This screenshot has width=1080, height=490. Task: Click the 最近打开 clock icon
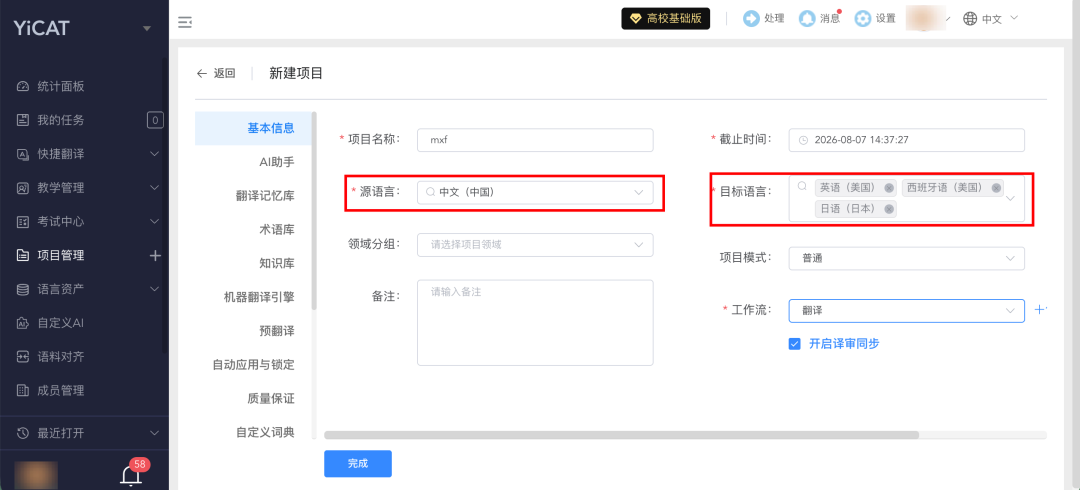pos(23,433)
